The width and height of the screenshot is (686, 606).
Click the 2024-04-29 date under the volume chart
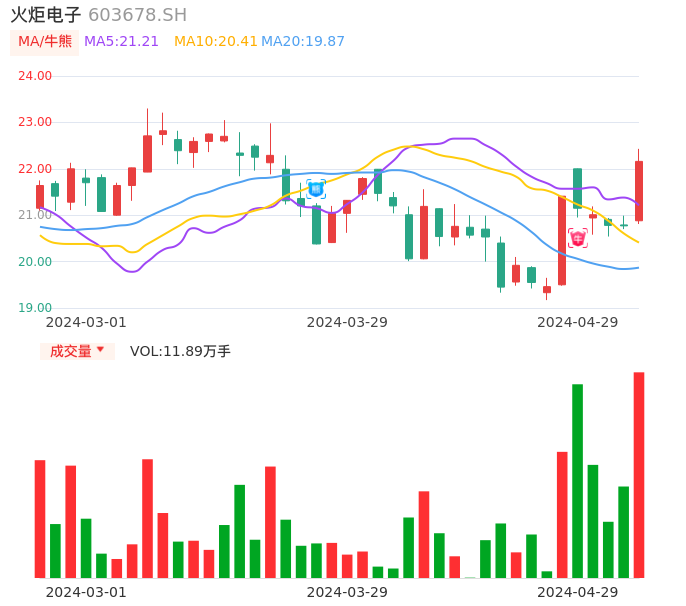point(578,592)
